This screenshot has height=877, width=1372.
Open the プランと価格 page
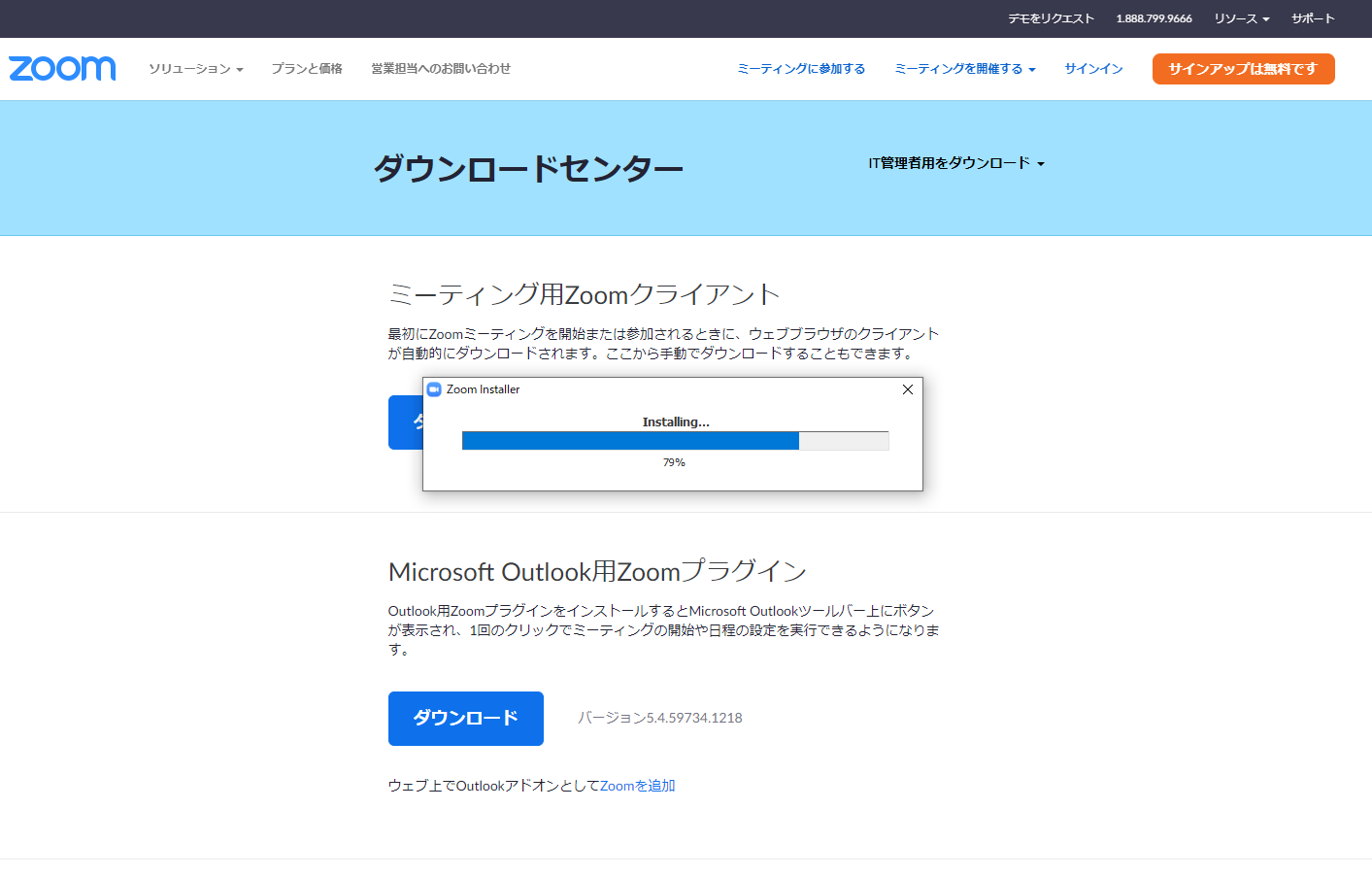pos(307,69)
